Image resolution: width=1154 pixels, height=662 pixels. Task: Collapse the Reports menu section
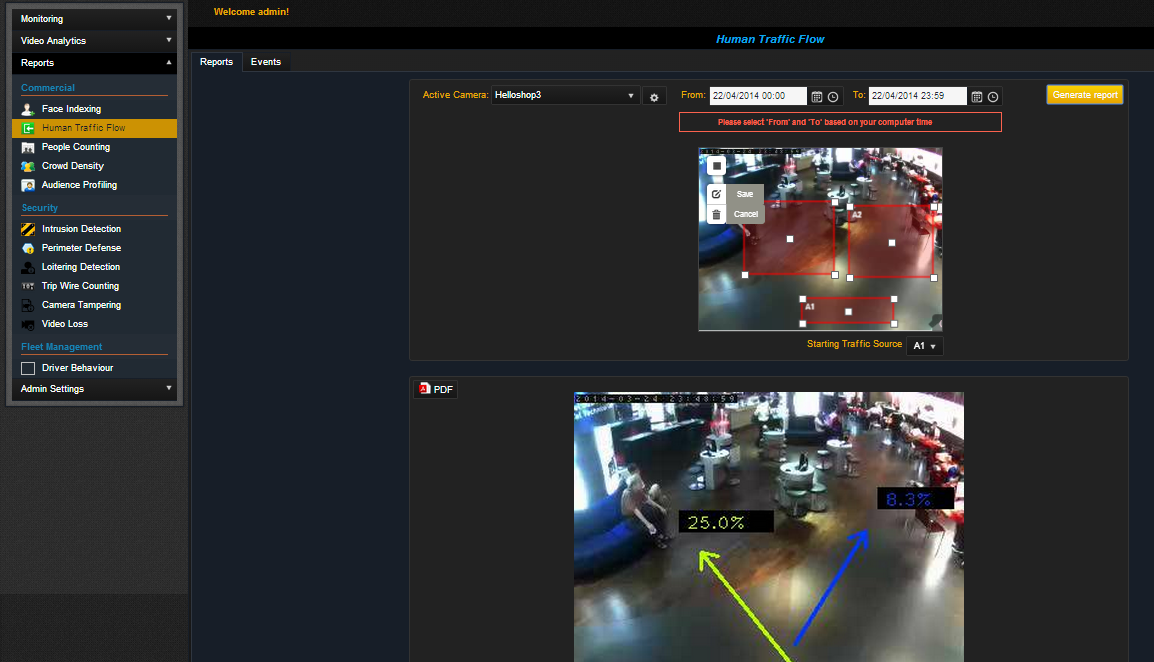[94, 63]
